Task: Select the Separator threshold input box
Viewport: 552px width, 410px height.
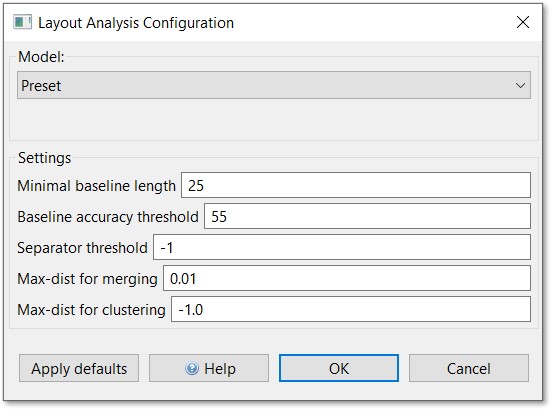Action: (x=342, y=247)
